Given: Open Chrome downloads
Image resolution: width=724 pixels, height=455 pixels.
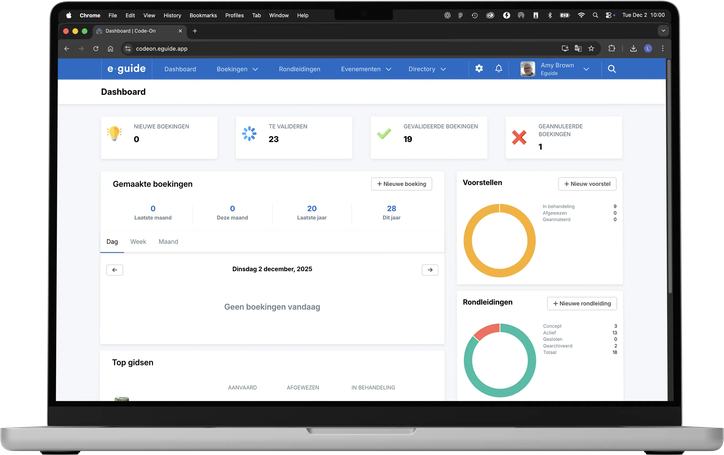Looking at the screenshot, I should click(633, 49).
